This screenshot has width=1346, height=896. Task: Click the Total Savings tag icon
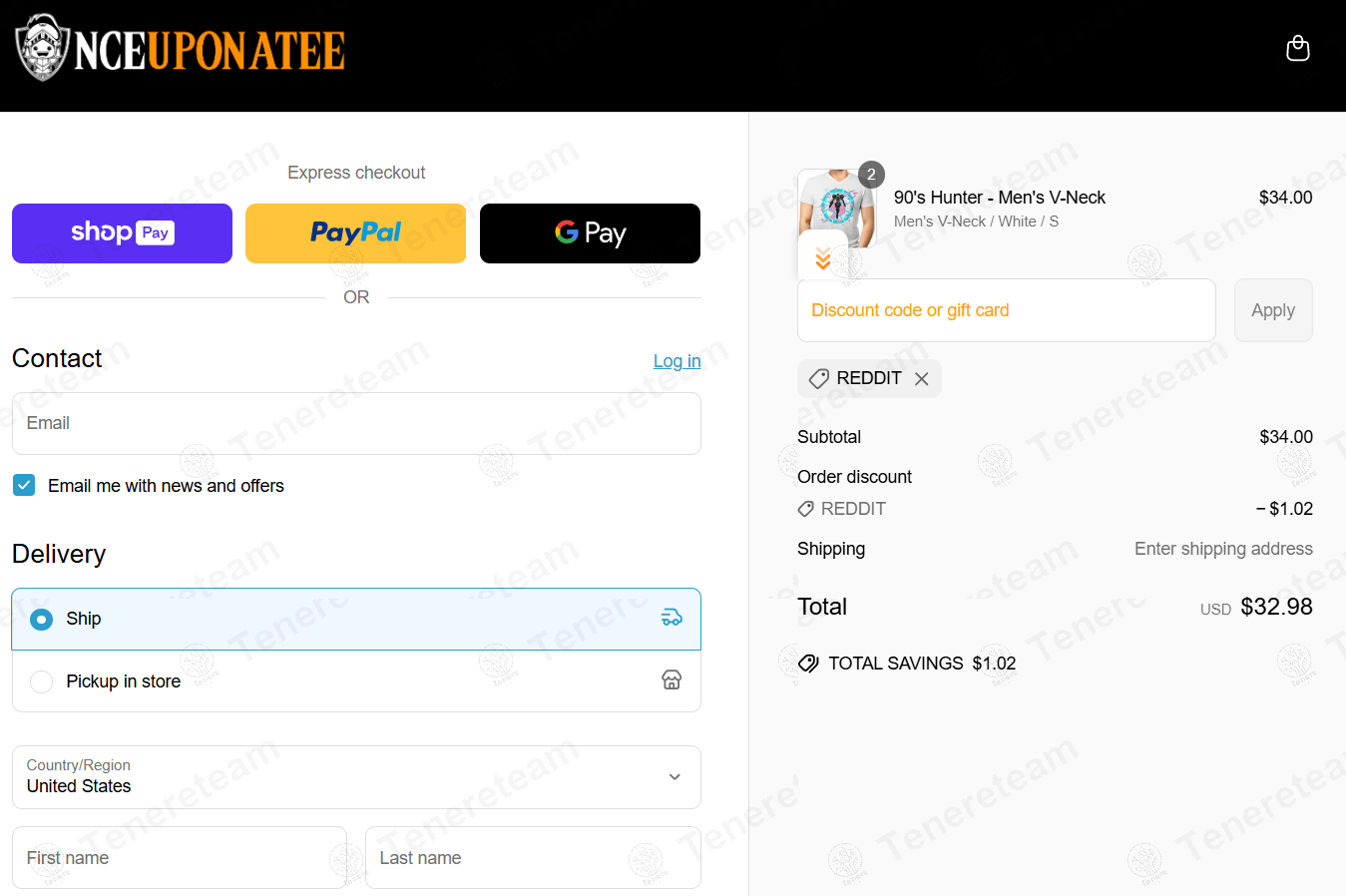click(808, 664)
